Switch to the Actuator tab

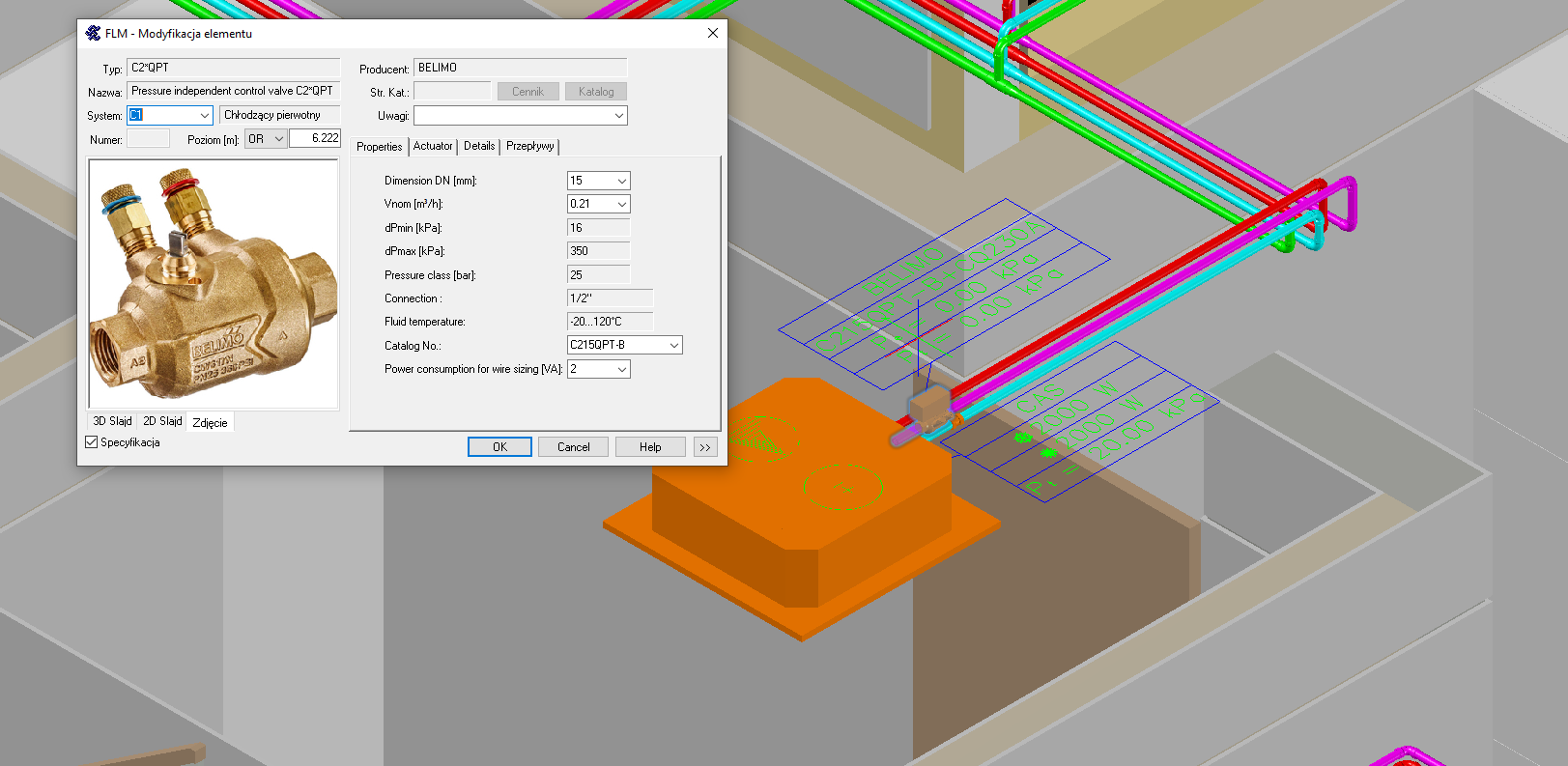(433, 146)
